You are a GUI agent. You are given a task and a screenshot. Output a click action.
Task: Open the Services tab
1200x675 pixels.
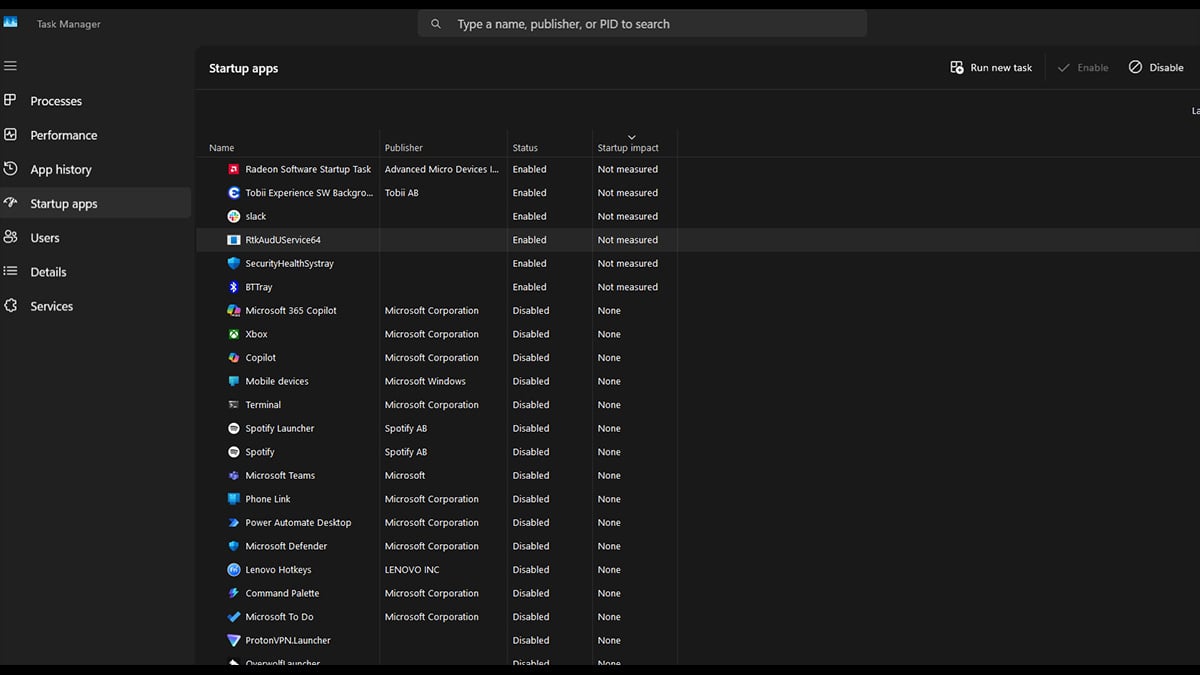coord(50,306)
